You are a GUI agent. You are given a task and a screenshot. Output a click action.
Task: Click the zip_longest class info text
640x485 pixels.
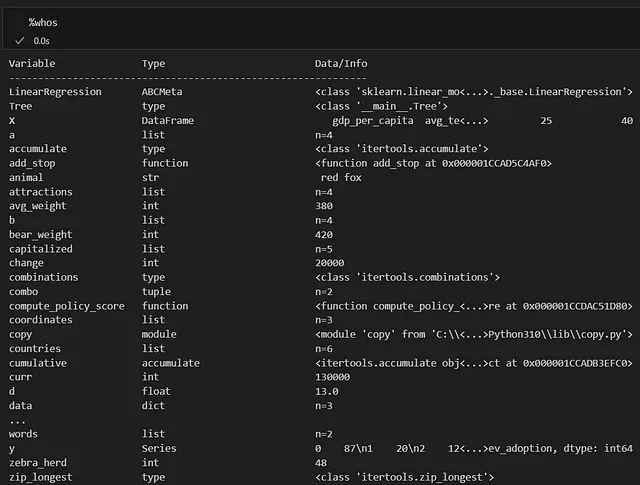click(x=404, y=477)
